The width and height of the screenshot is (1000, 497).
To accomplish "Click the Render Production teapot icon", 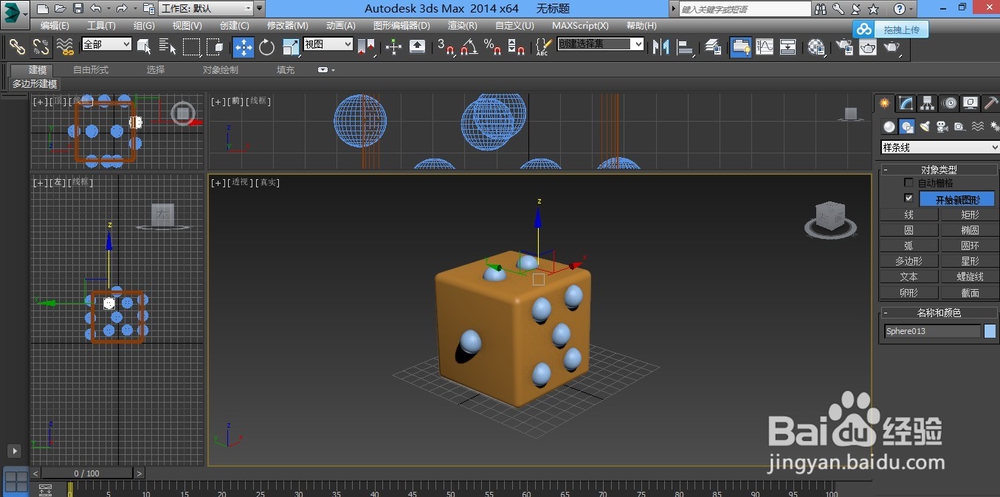I will pyautogui.click(x=892, y=47).
